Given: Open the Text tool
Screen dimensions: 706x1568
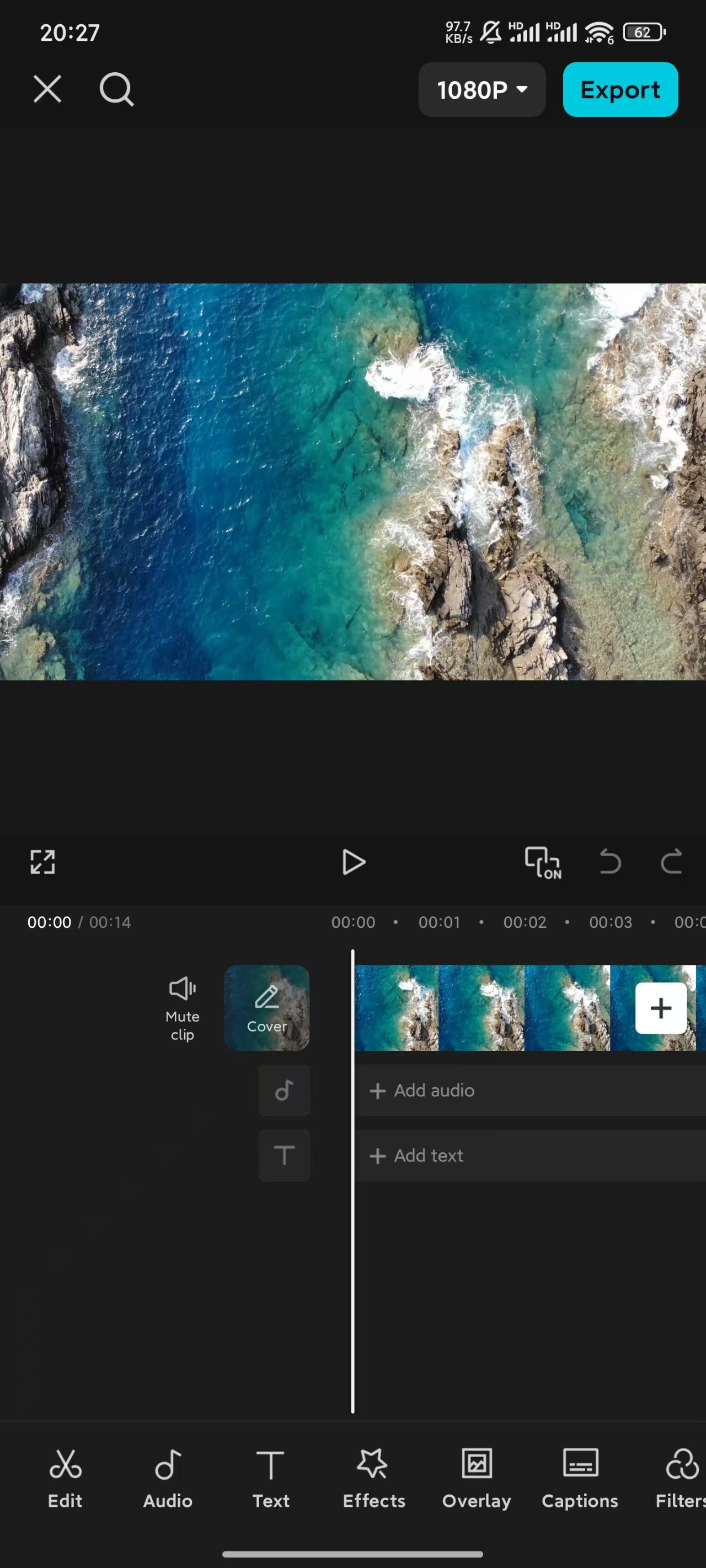Looking at the screenshot, I should (271, 1478).
